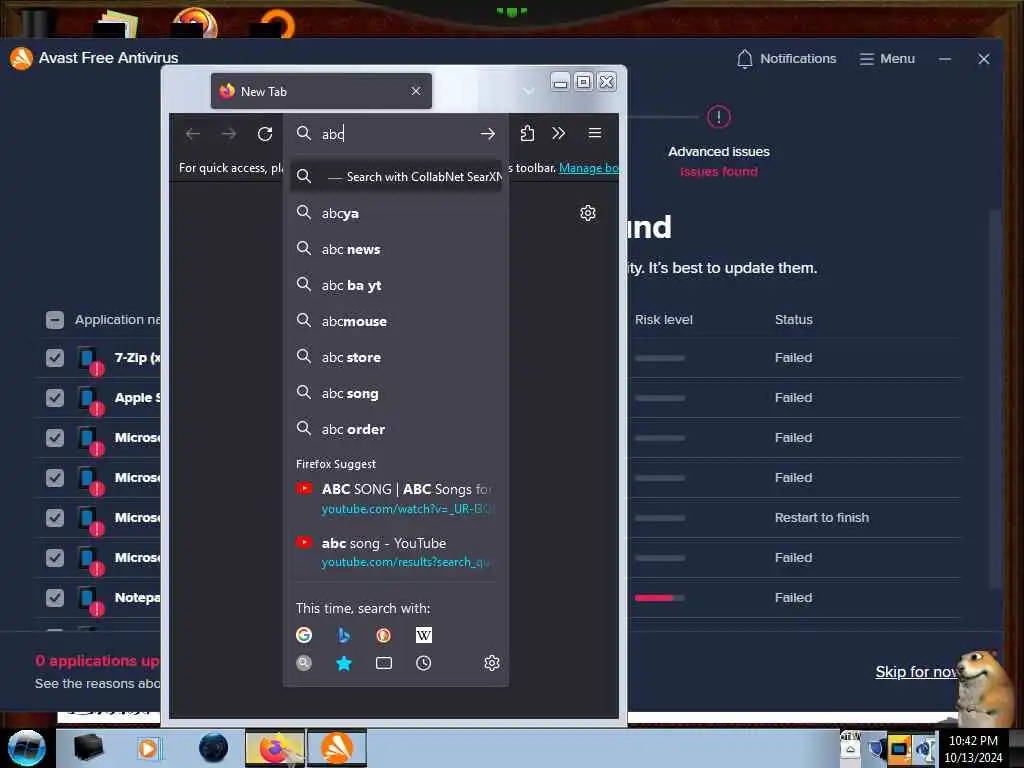
Task: Click the Restart to finish status
Action: (822, 518)
